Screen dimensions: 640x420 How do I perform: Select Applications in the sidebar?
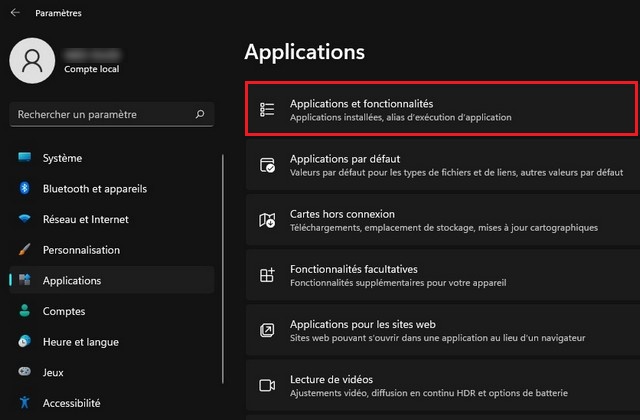click(112, 280)
